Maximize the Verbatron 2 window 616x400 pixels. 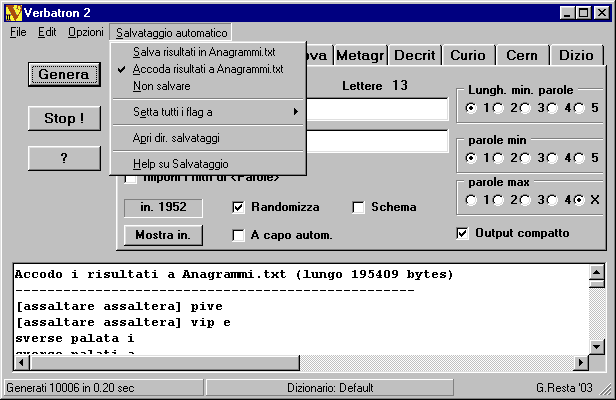pyautogui.click(x=583, y=13)
